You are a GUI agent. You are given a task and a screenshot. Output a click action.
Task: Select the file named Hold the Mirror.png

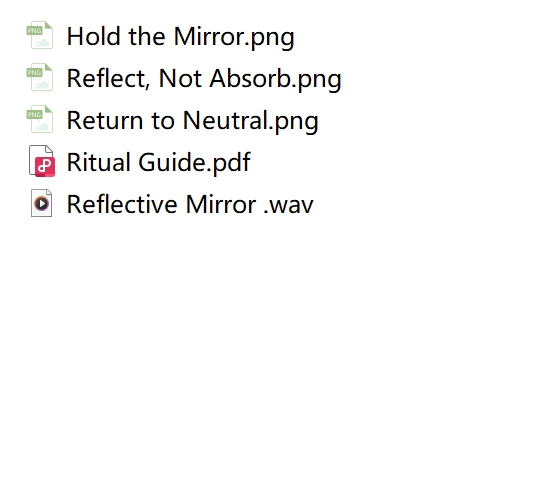(x=181, y=37)
